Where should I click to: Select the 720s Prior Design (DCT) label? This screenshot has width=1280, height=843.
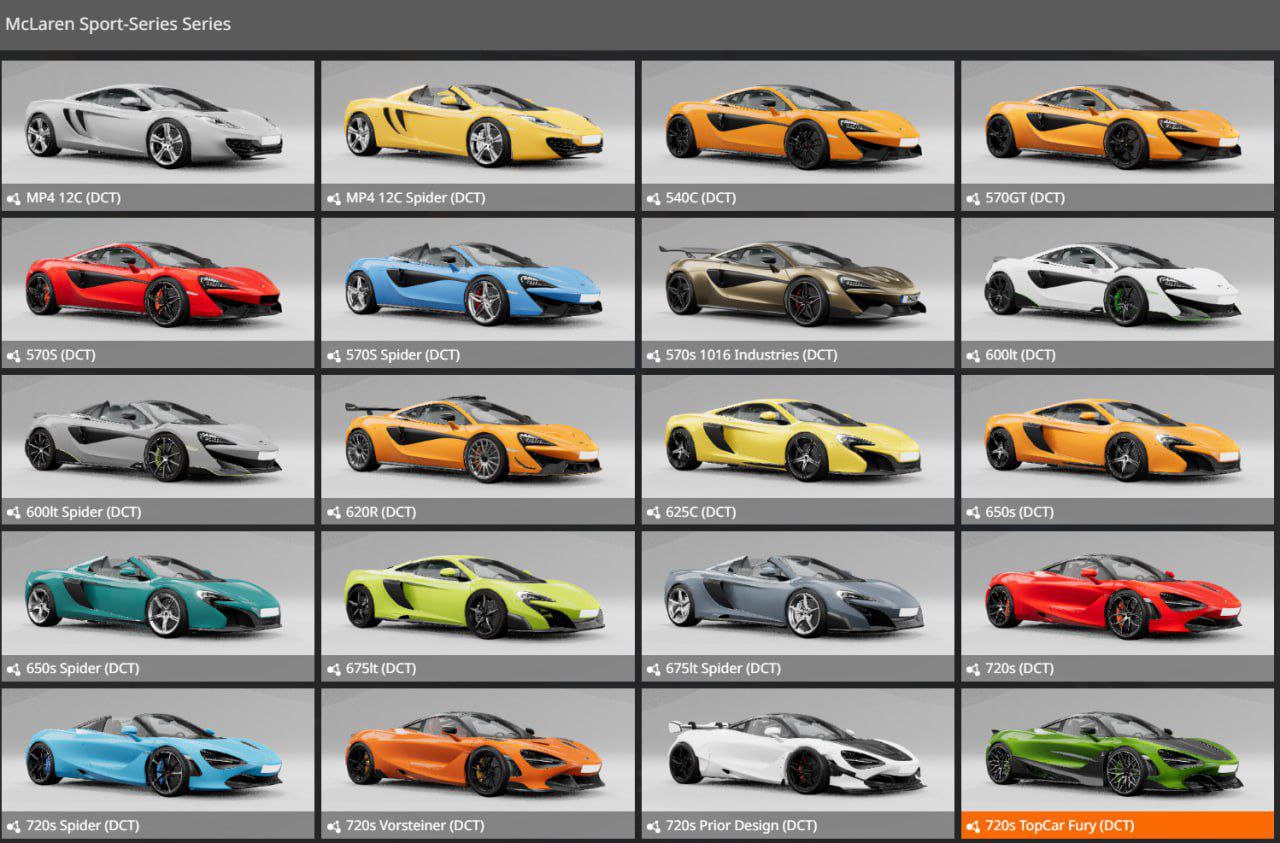click(x=741, y=826)
